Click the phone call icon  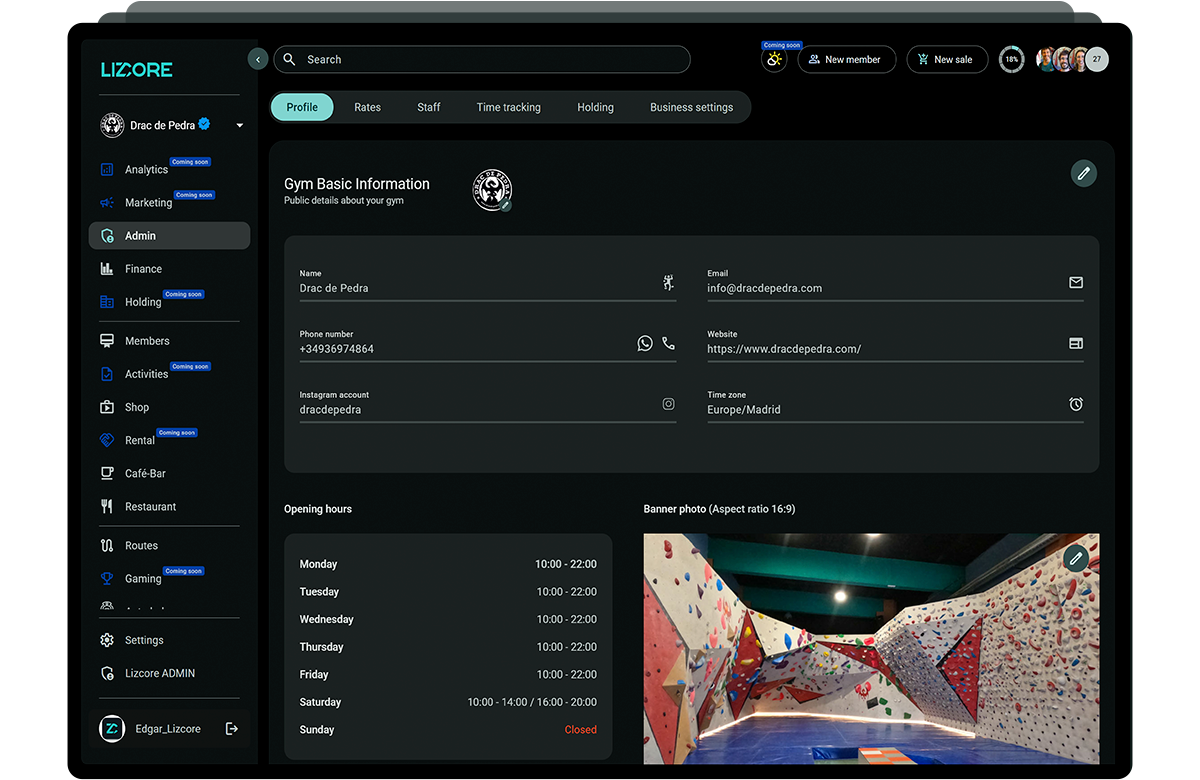[669, 343]
